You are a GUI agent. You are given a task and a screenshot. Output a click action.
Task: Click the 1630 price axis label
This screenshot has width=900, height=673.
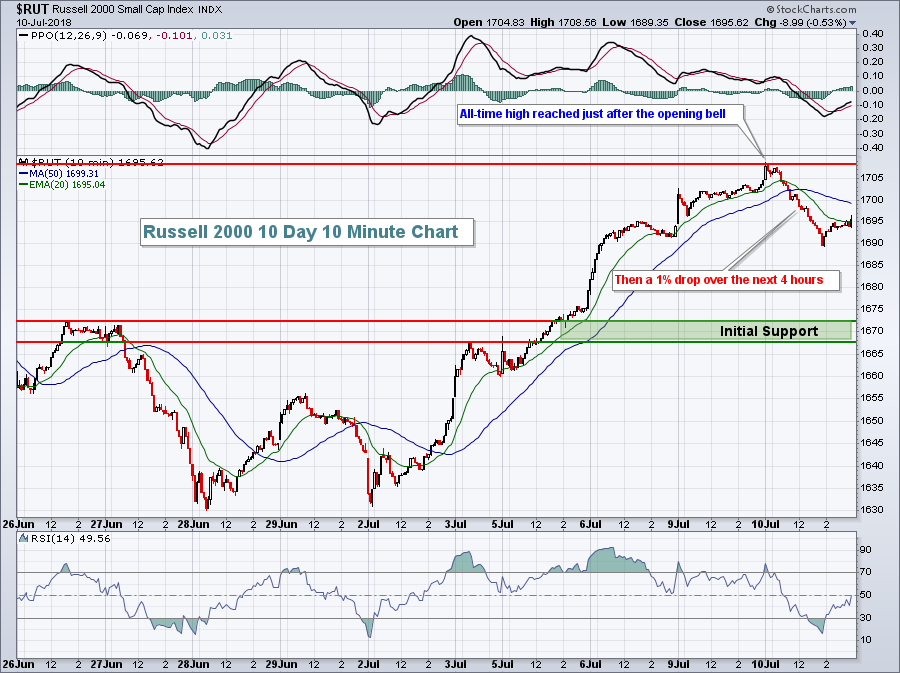[x=871, y=510]
